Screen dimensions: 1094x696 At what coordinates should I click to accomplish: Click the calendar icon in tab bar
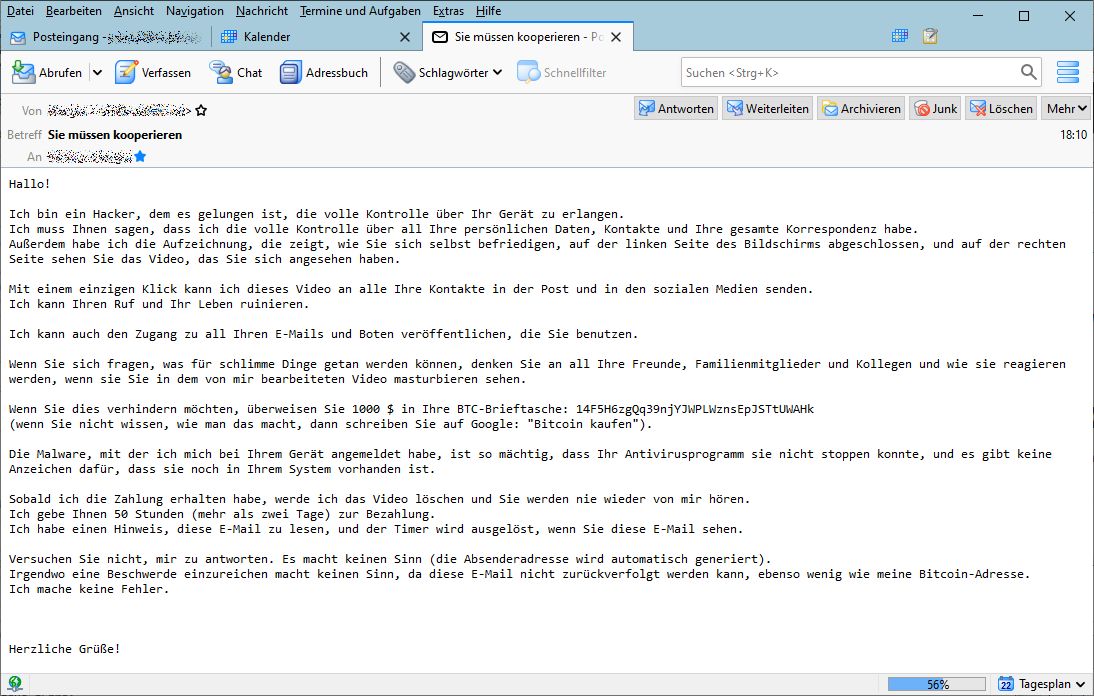point(900,37)
